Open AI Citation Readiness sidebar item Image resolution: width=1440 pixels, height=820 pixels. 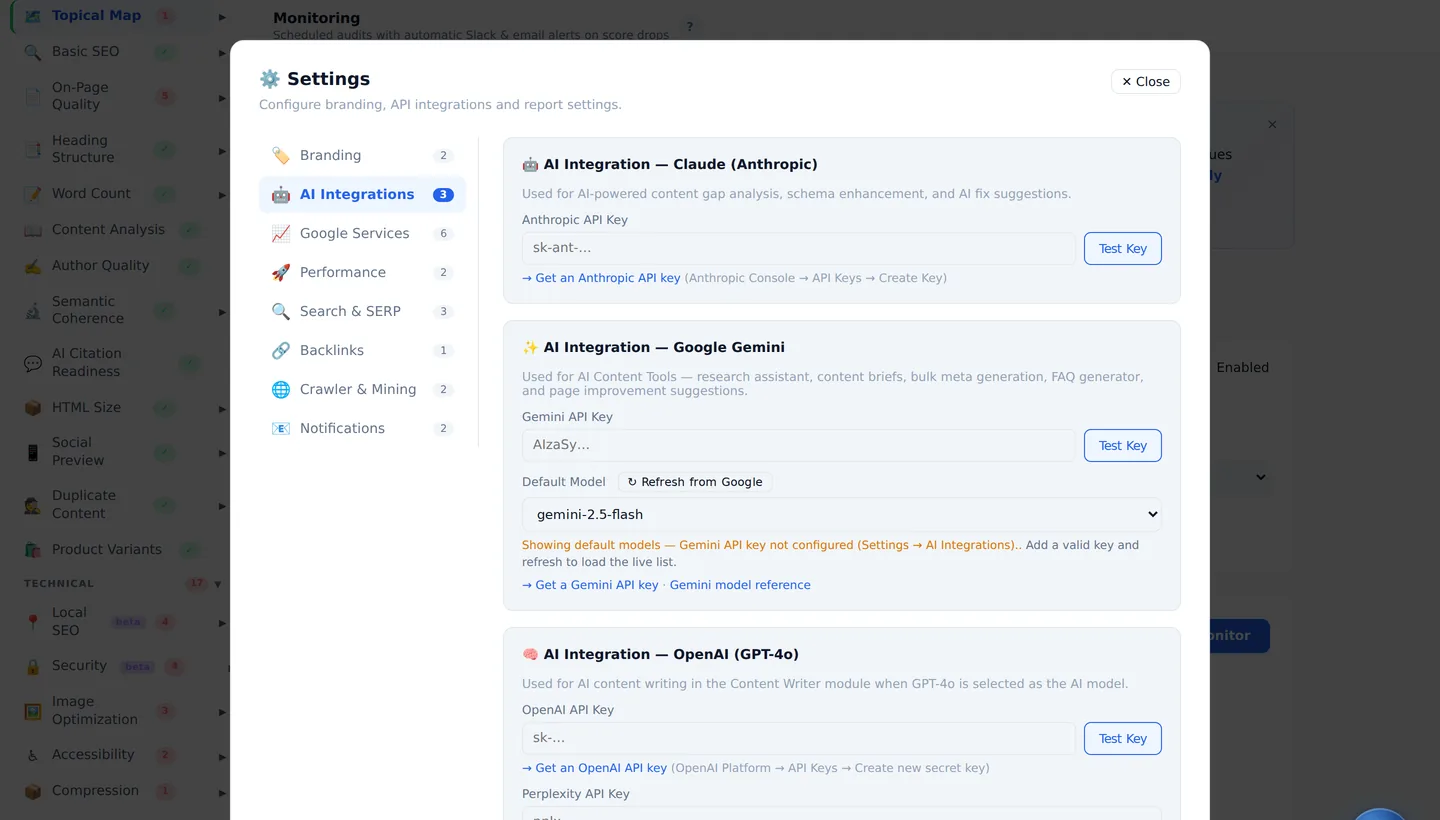[87, 362]
